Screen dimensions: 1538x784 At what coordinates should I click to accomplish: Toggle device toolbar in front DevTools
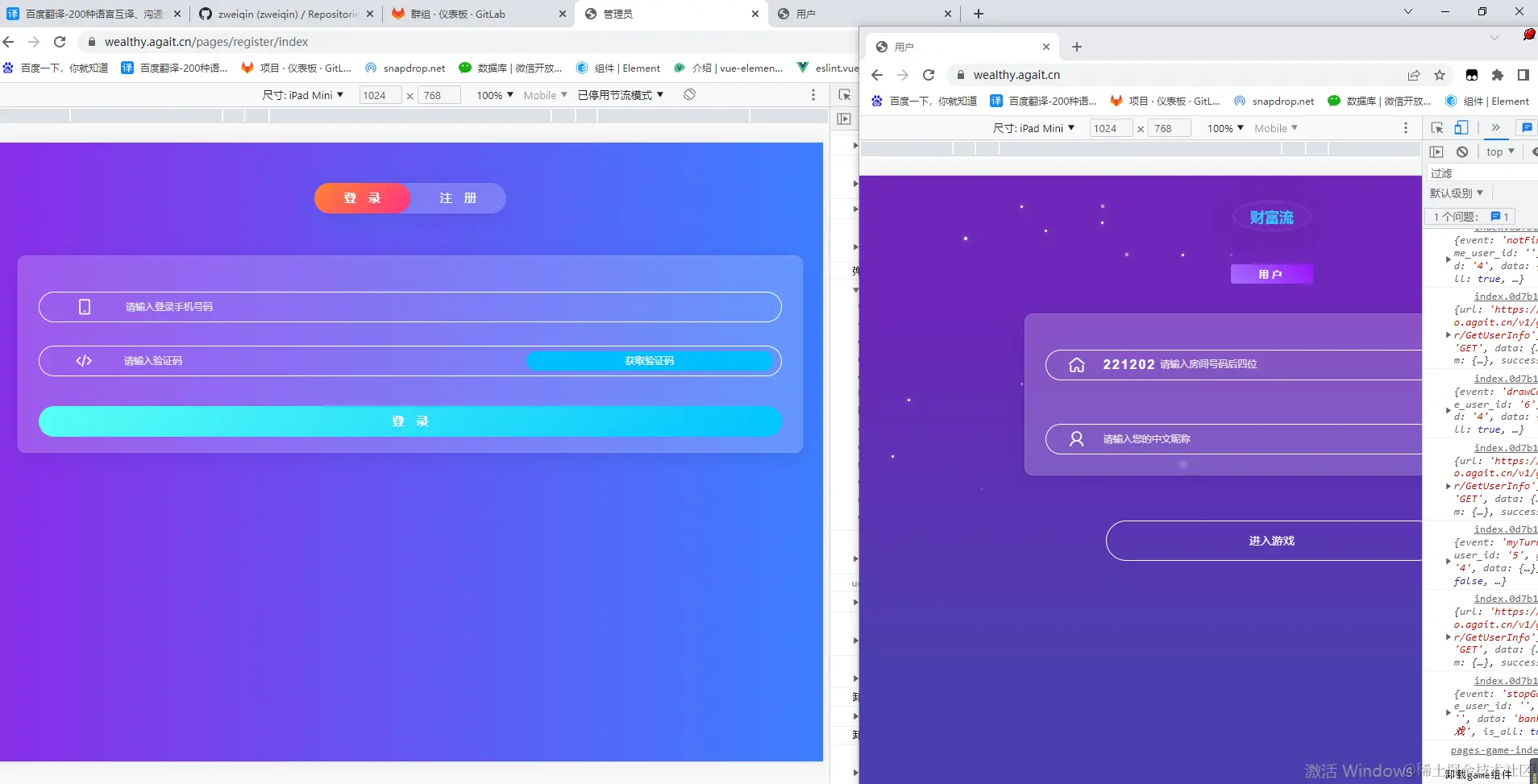1461,127
